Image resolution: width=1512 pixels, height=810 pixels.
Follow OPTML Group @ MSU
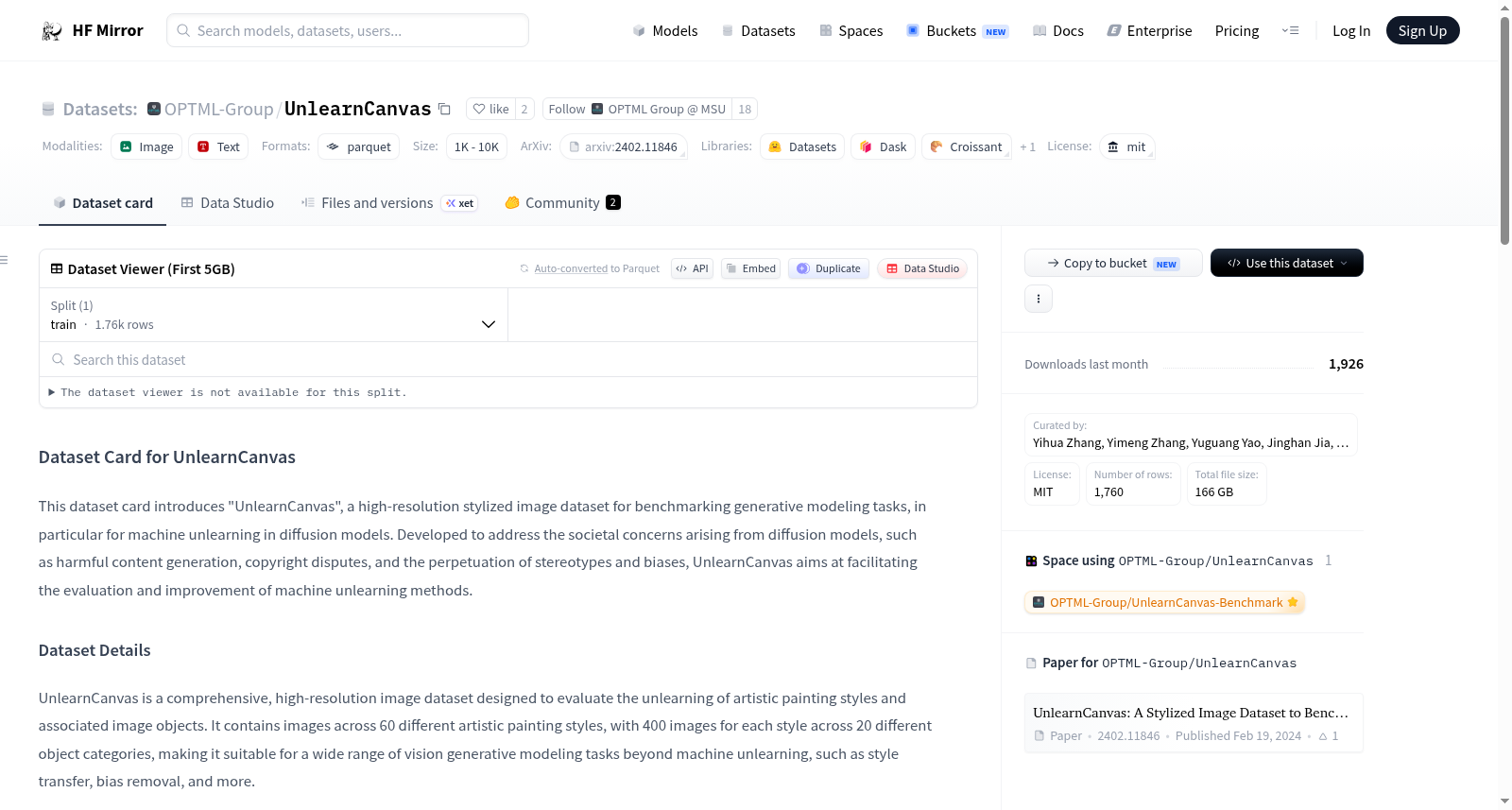637,109
